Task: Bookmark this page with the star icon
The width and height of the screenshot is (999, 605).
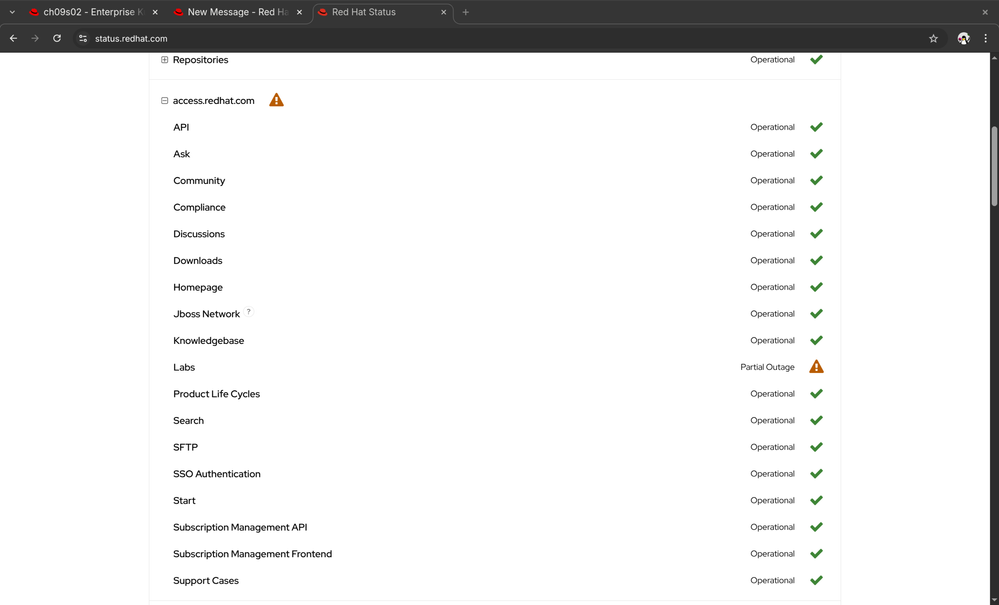Action: 933,38
